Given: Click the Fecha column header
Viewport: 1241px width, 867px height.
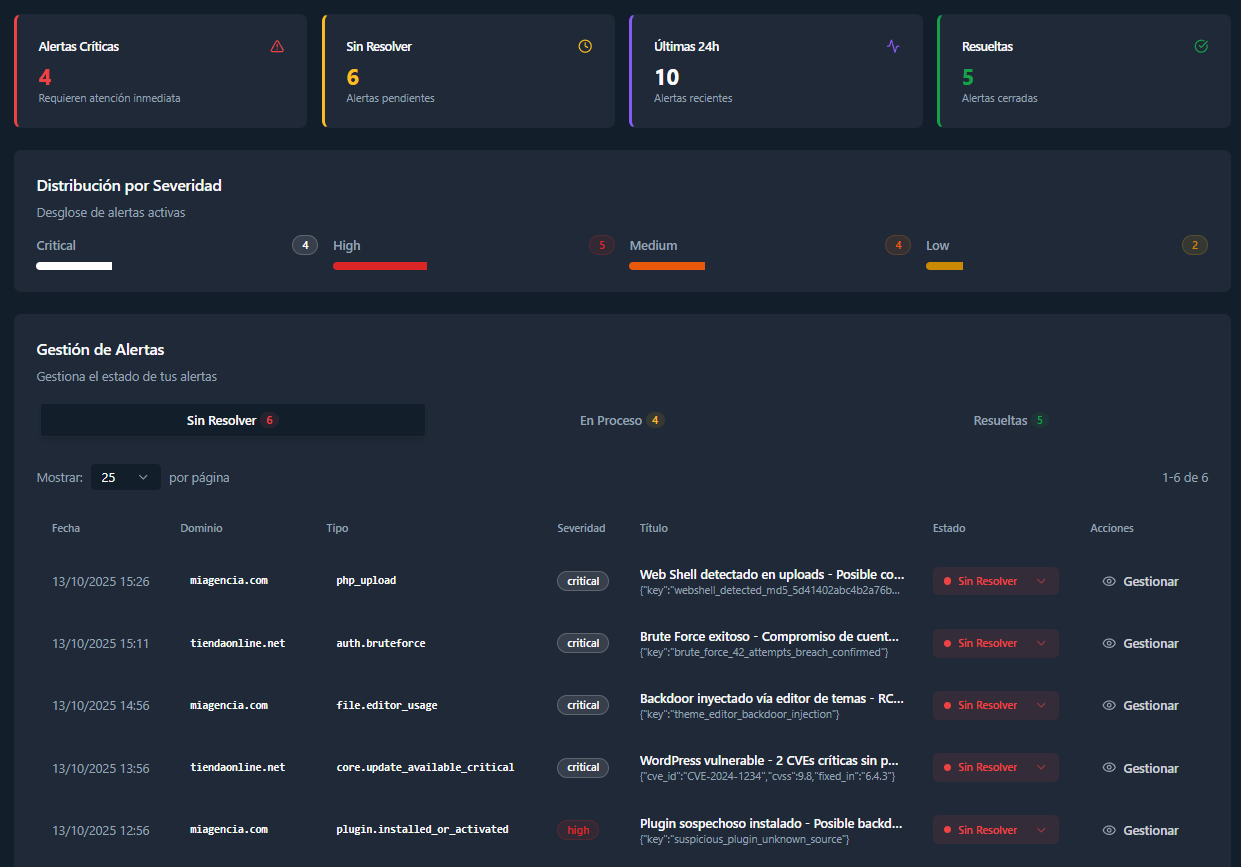Looking at the screenshot, I should coord(66,528).
